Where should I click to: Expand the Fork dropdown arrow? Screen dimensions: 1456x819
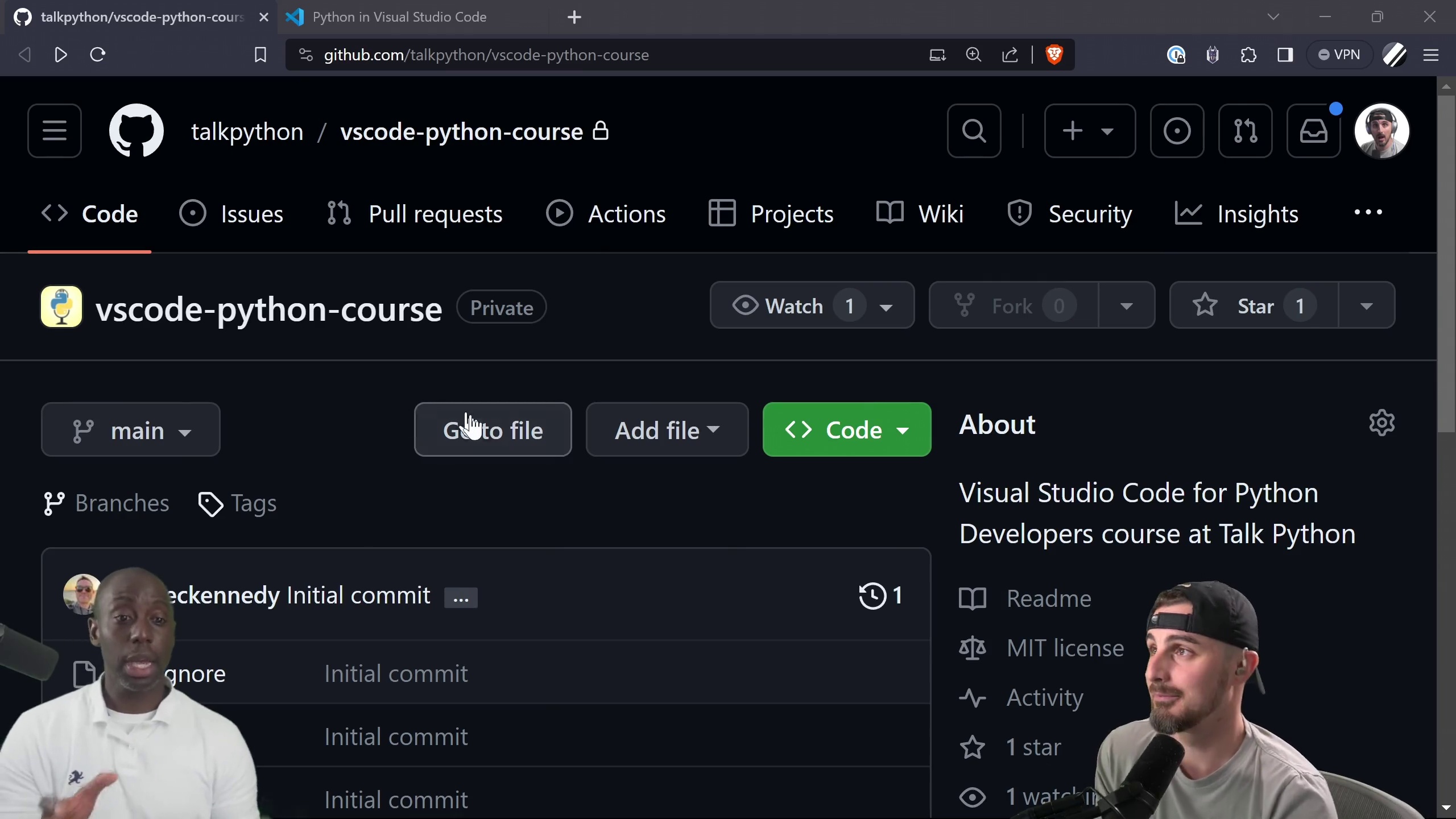(x=1127, y=305)
